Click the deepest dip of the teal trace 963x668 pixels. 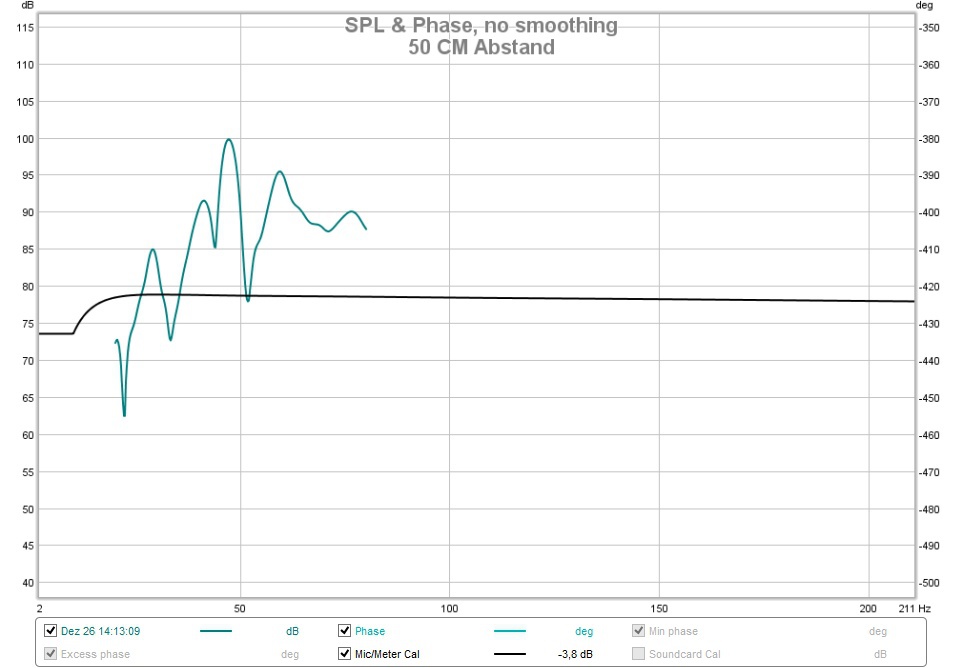tap(125, 415)
